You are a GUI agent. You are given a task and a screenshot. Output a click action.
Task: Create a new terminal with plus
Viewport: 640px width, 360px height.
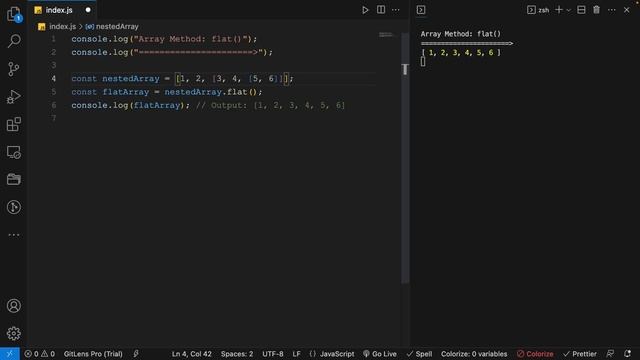[x=559, y=10]
